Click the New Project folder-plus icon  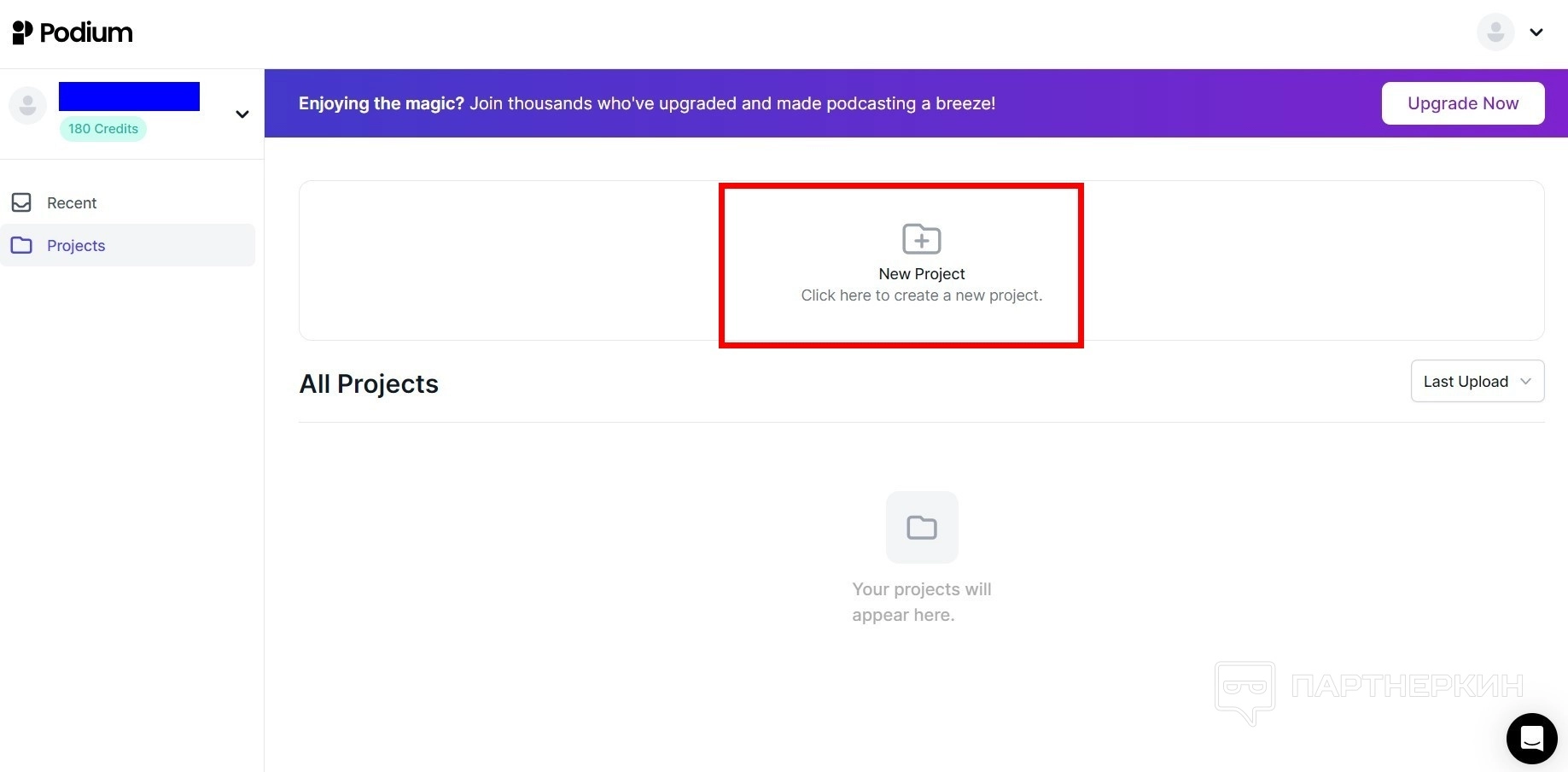pyautogui.click(x=921, y=239)
